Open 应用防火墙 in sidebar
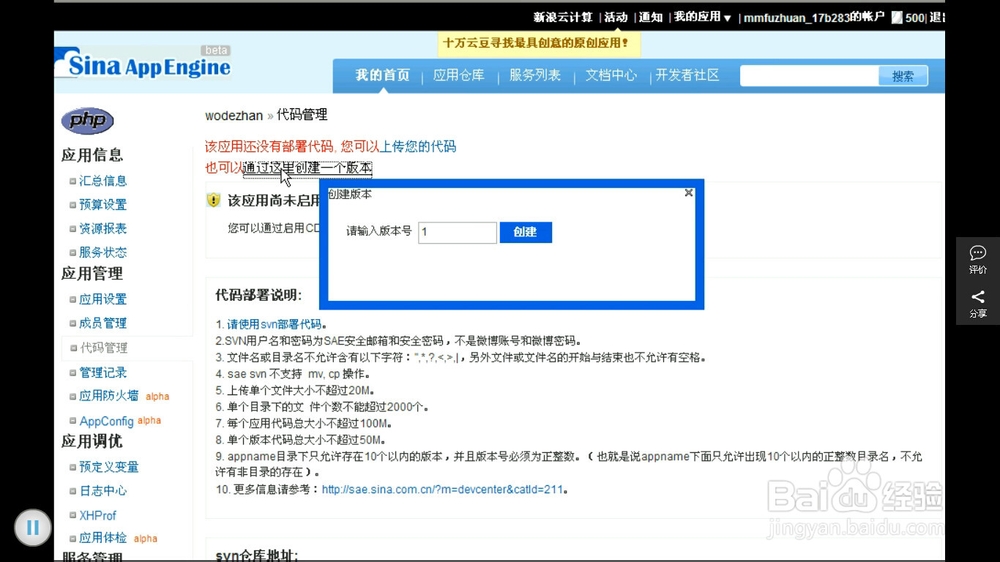This screenshot has height=562, width=1000. coord(108,396)
